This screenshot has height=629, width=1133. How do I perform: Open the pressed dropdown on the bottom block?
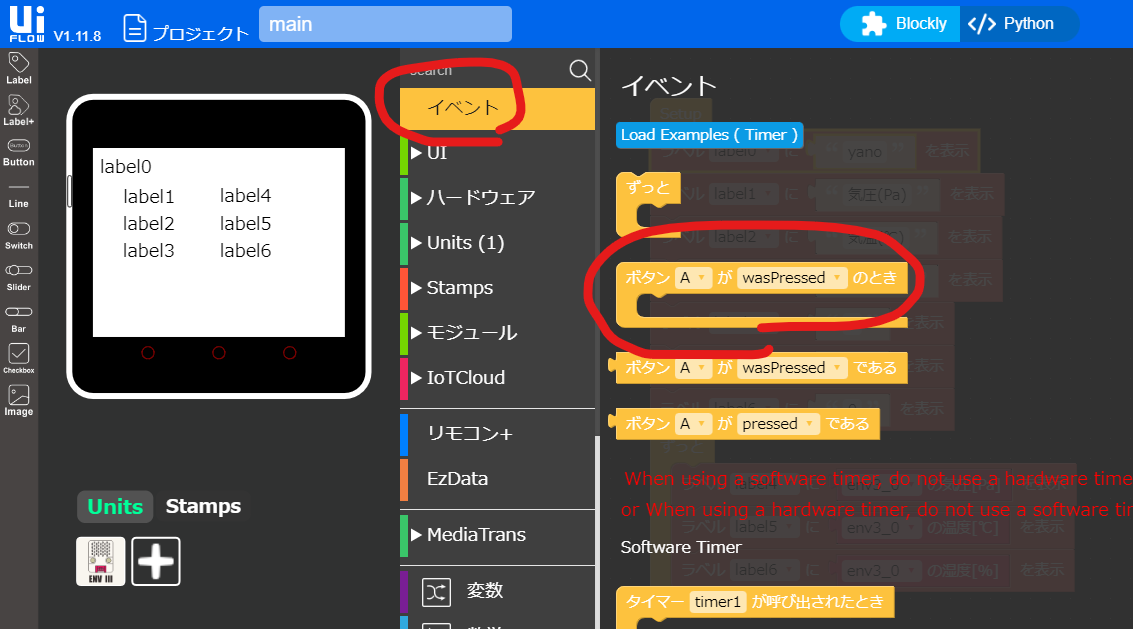coord(779,422)
